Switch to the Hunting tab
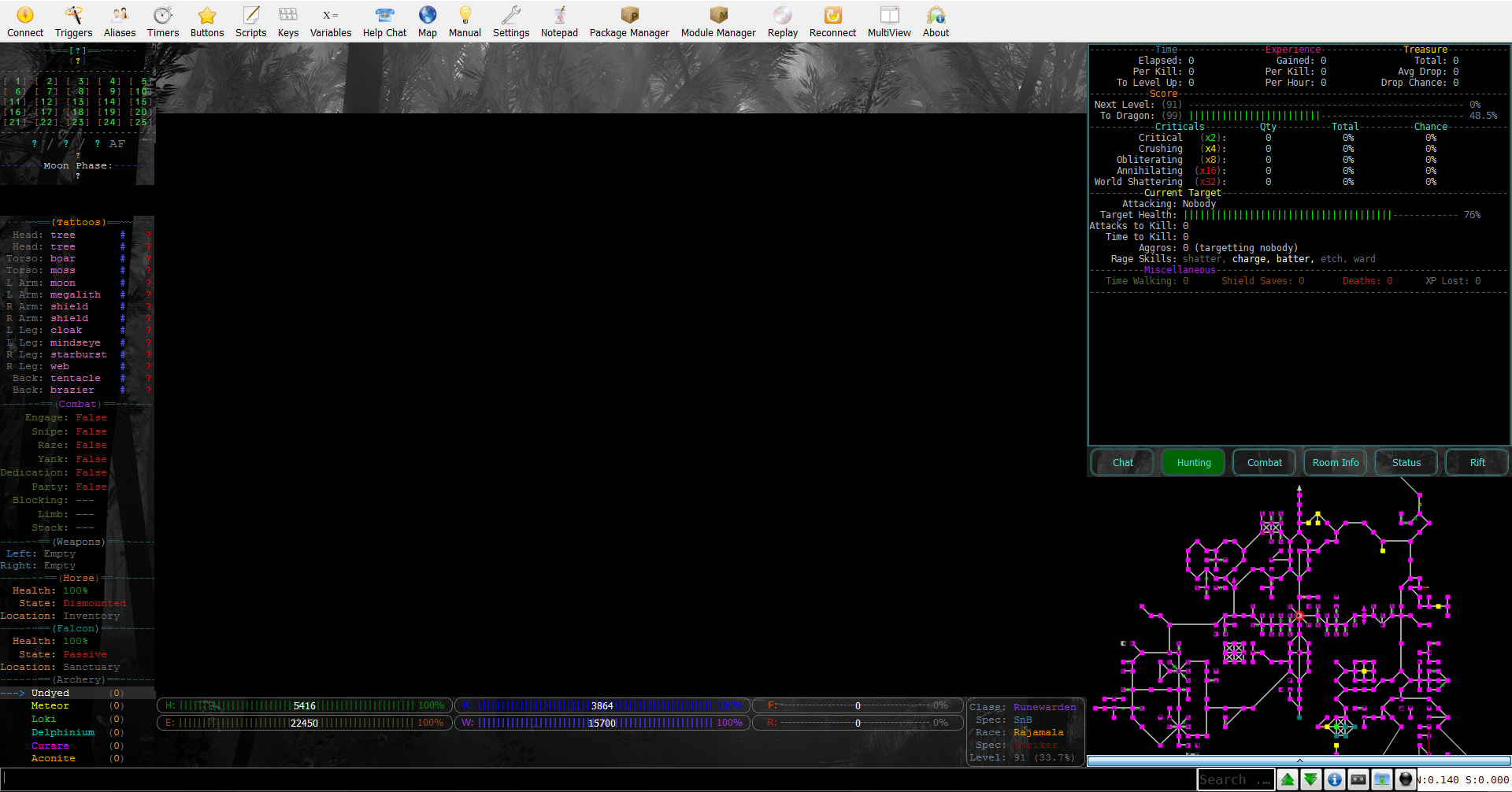The height and width of the screenshot is (792, 1512). [x=1194, y=463]
